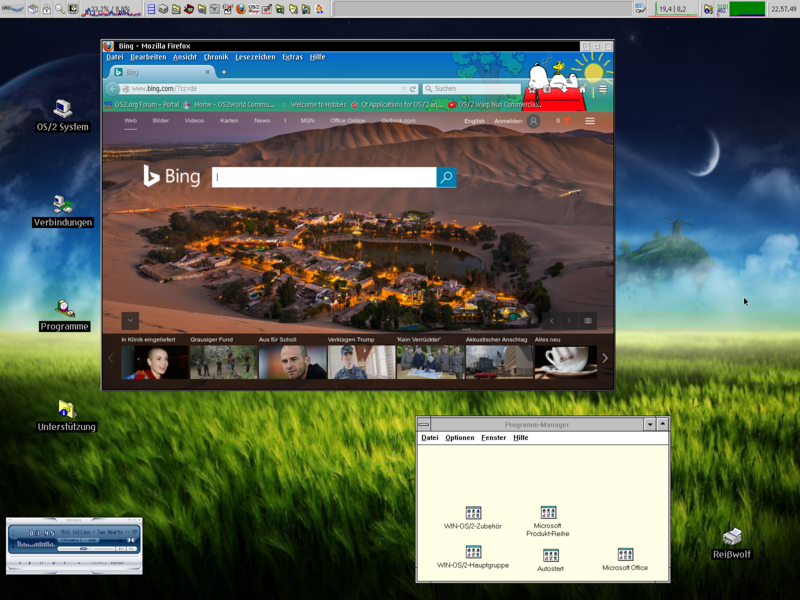Pause playback in the music player
The height and width of the screenshot is (600, 800).
(x=41, y=563)
